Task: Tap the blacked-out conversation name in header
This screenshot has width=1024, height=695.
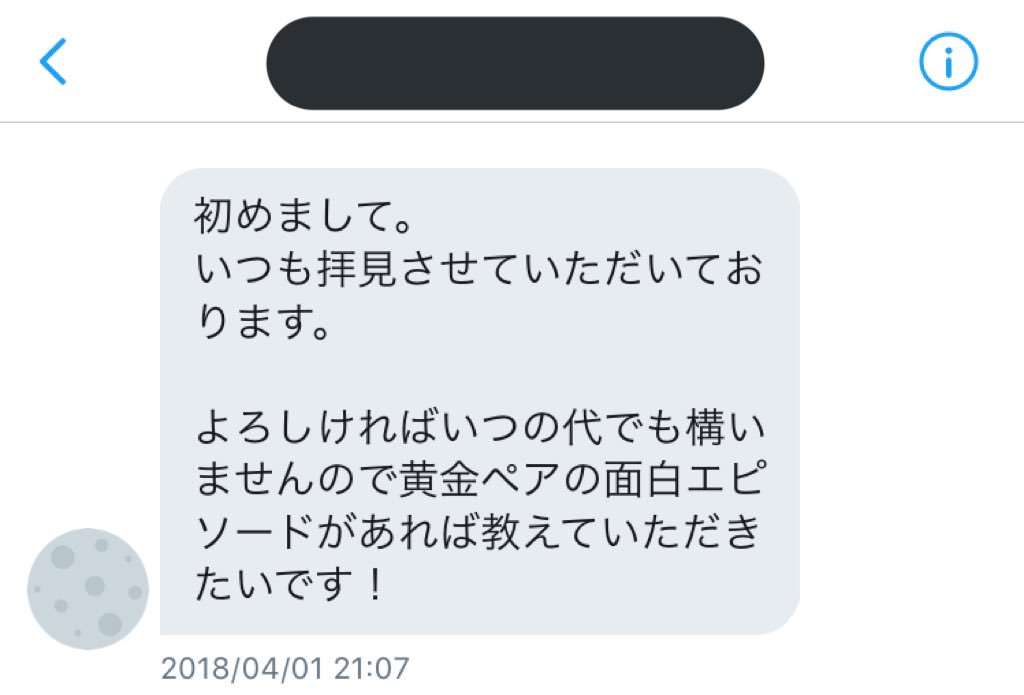Action: 515,63
